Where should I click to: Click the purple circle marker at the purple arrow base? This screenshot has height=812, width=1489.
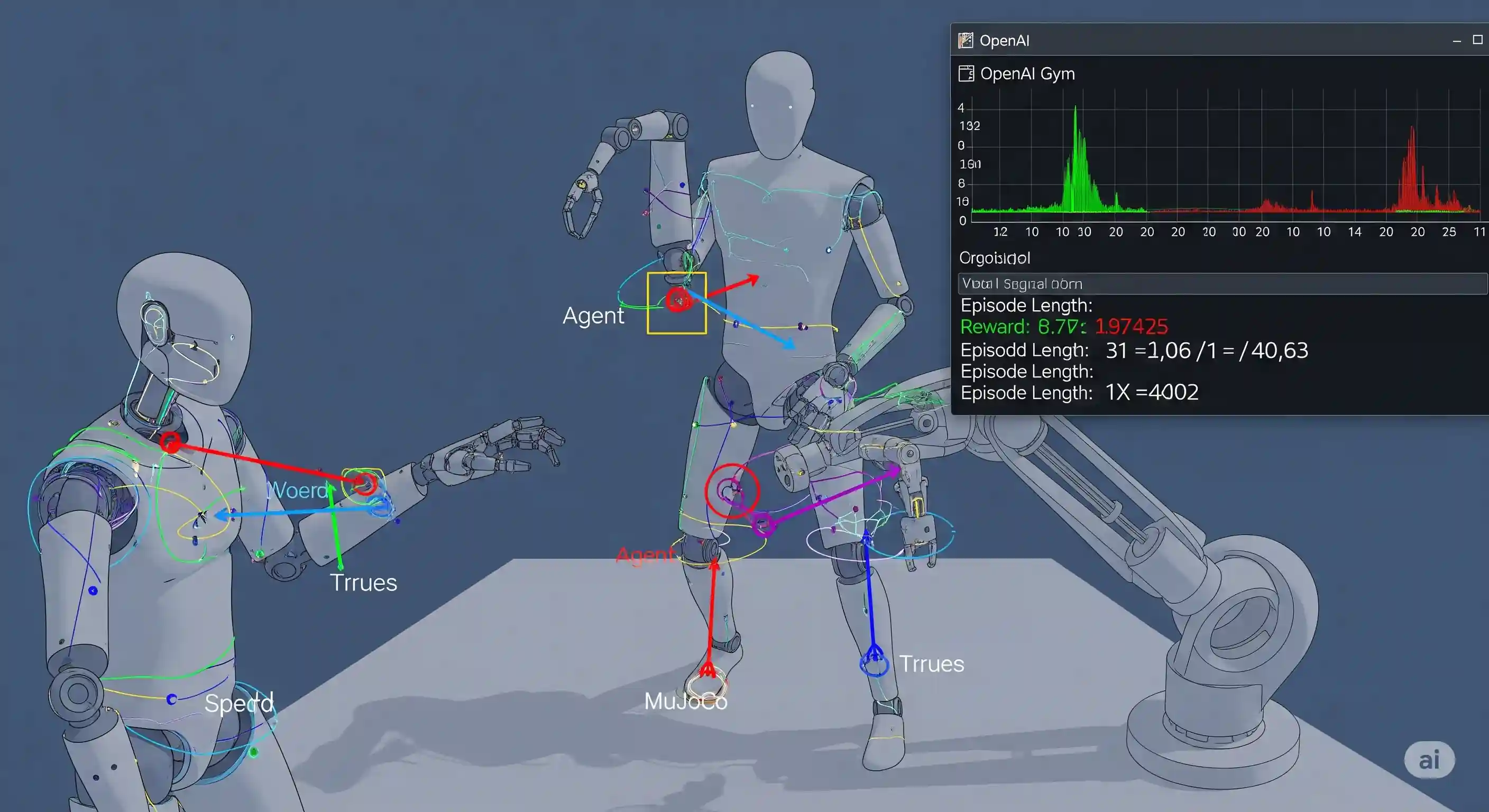tap(764, 525)
